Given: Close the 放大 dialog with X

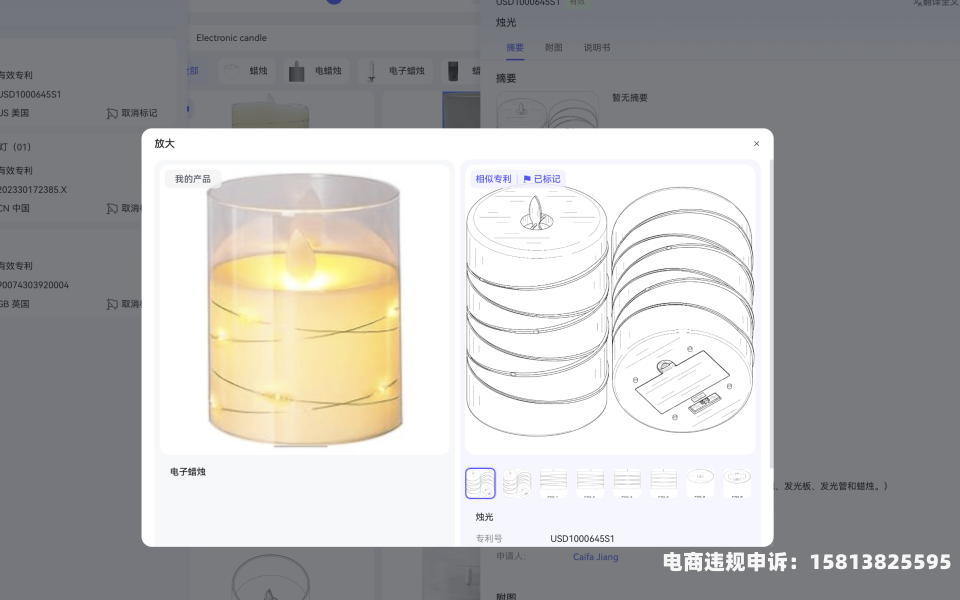Looking at the screenshot, I should coord(756,143).
